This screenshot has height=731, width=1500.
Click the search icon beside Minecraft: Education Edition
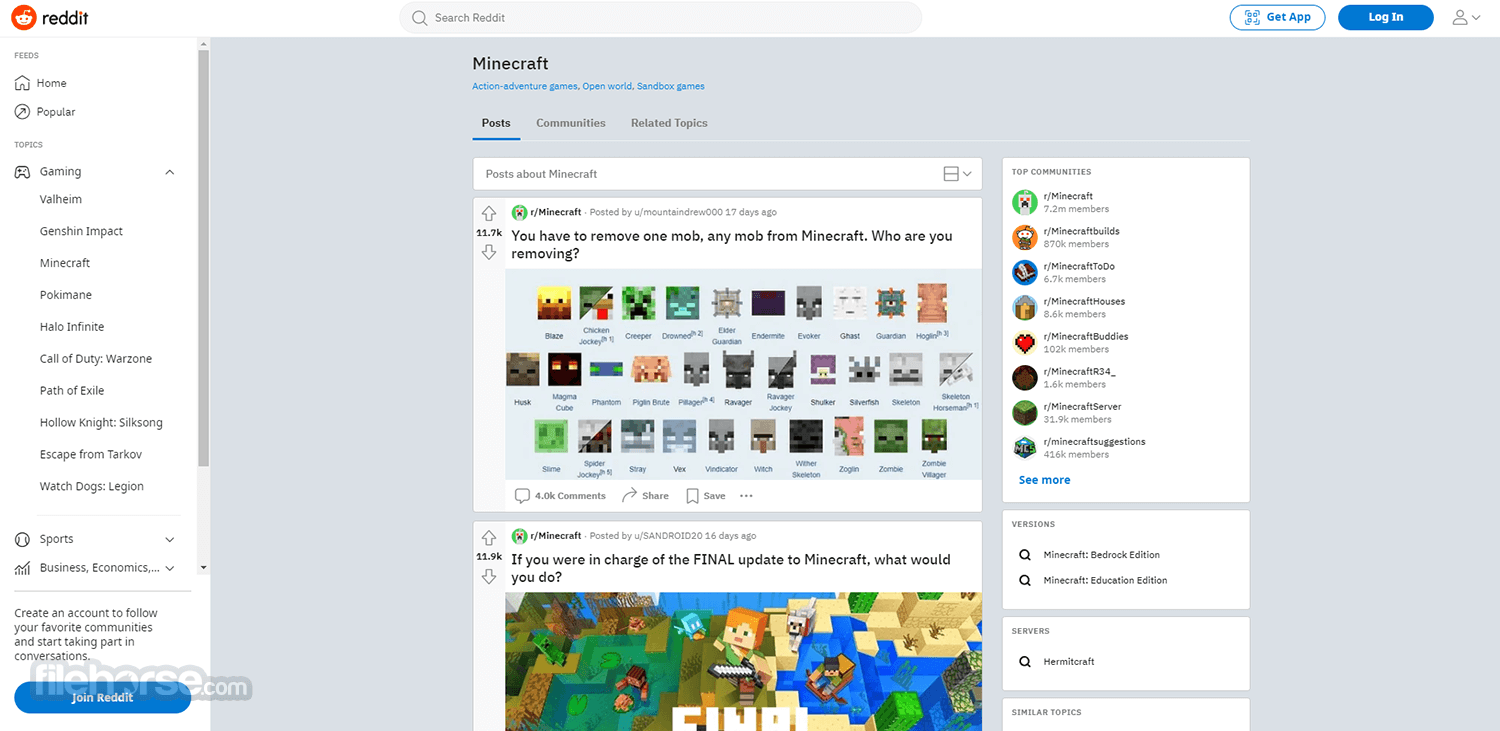click(x=1024, y=581)
